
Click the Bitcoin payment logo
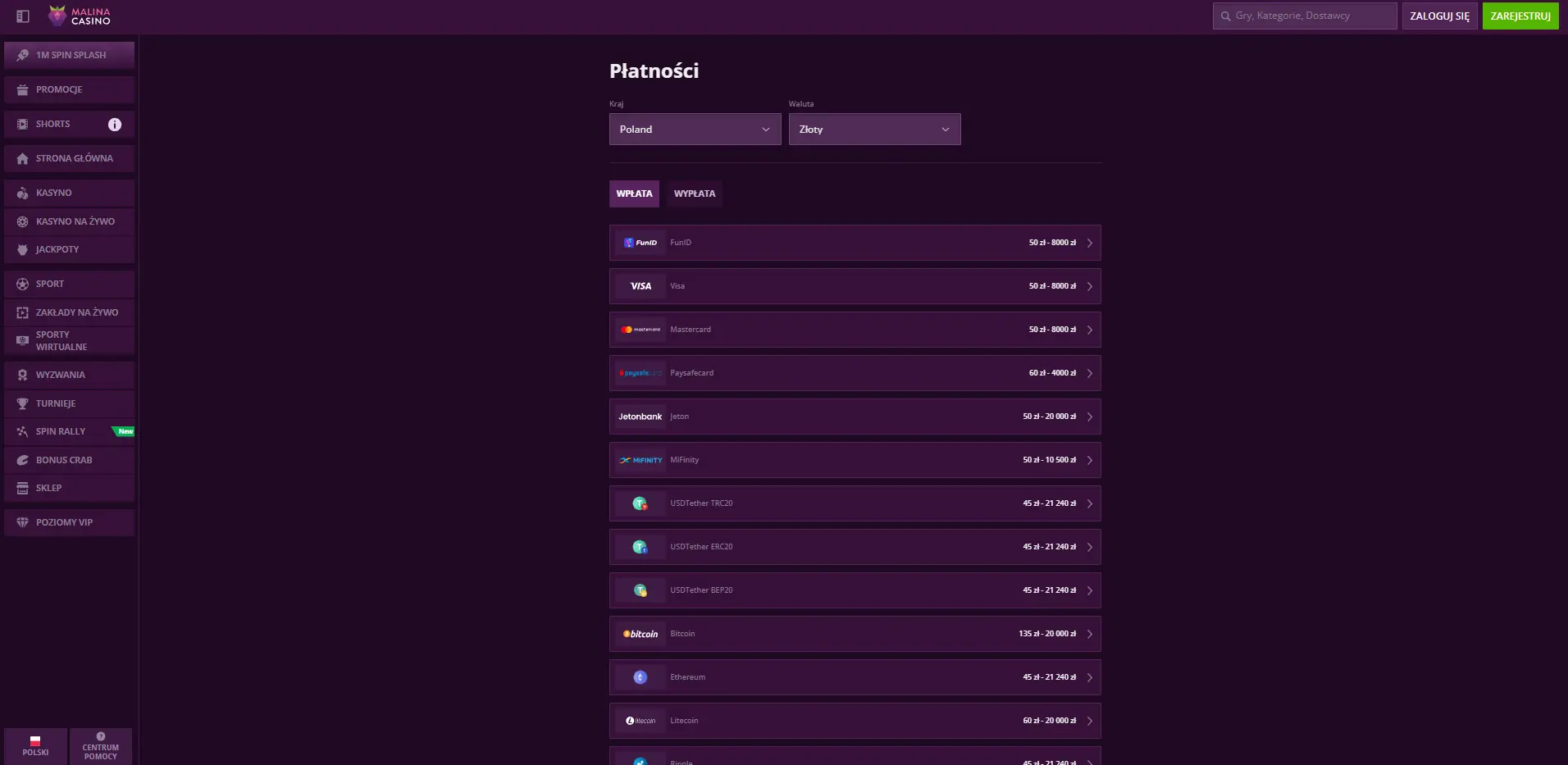tap(640, 634)
